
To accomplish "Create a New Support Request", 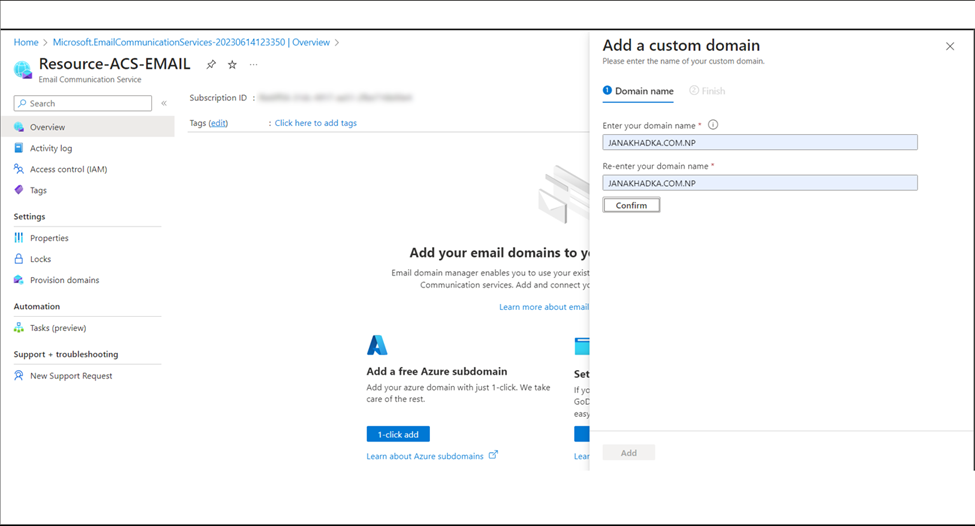I will point(71,376).
